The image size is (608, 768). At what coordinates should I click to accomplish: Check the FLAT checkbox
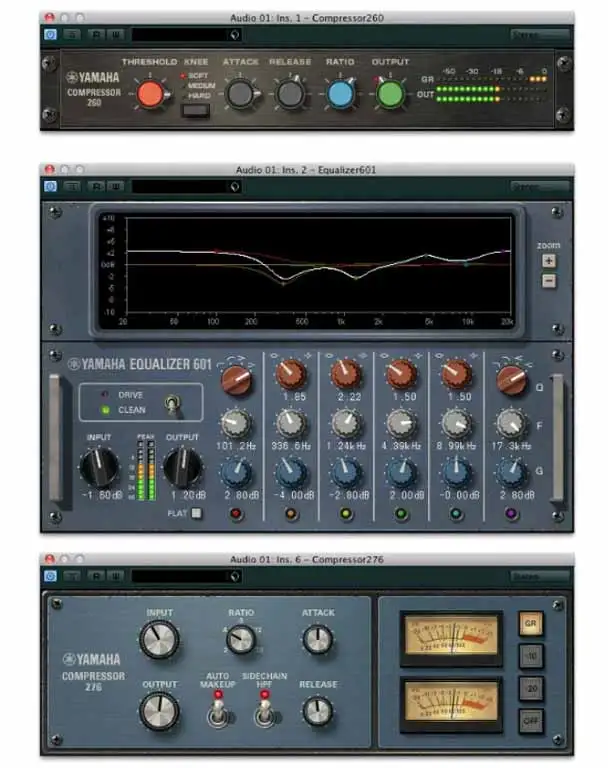(196, 513)
